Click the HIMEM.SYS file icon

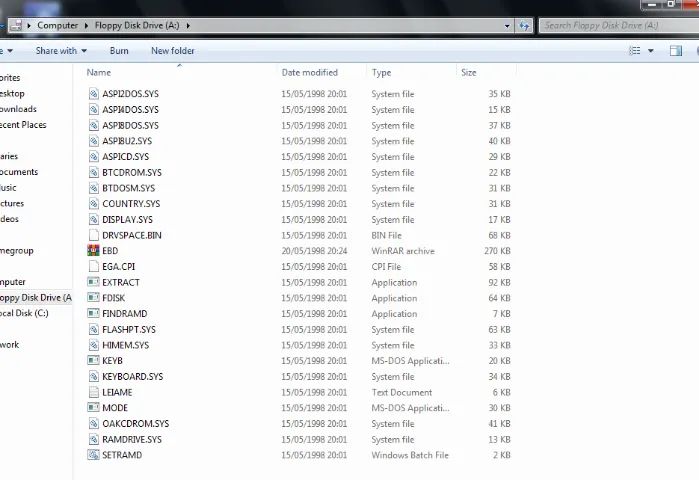[93, 345]
